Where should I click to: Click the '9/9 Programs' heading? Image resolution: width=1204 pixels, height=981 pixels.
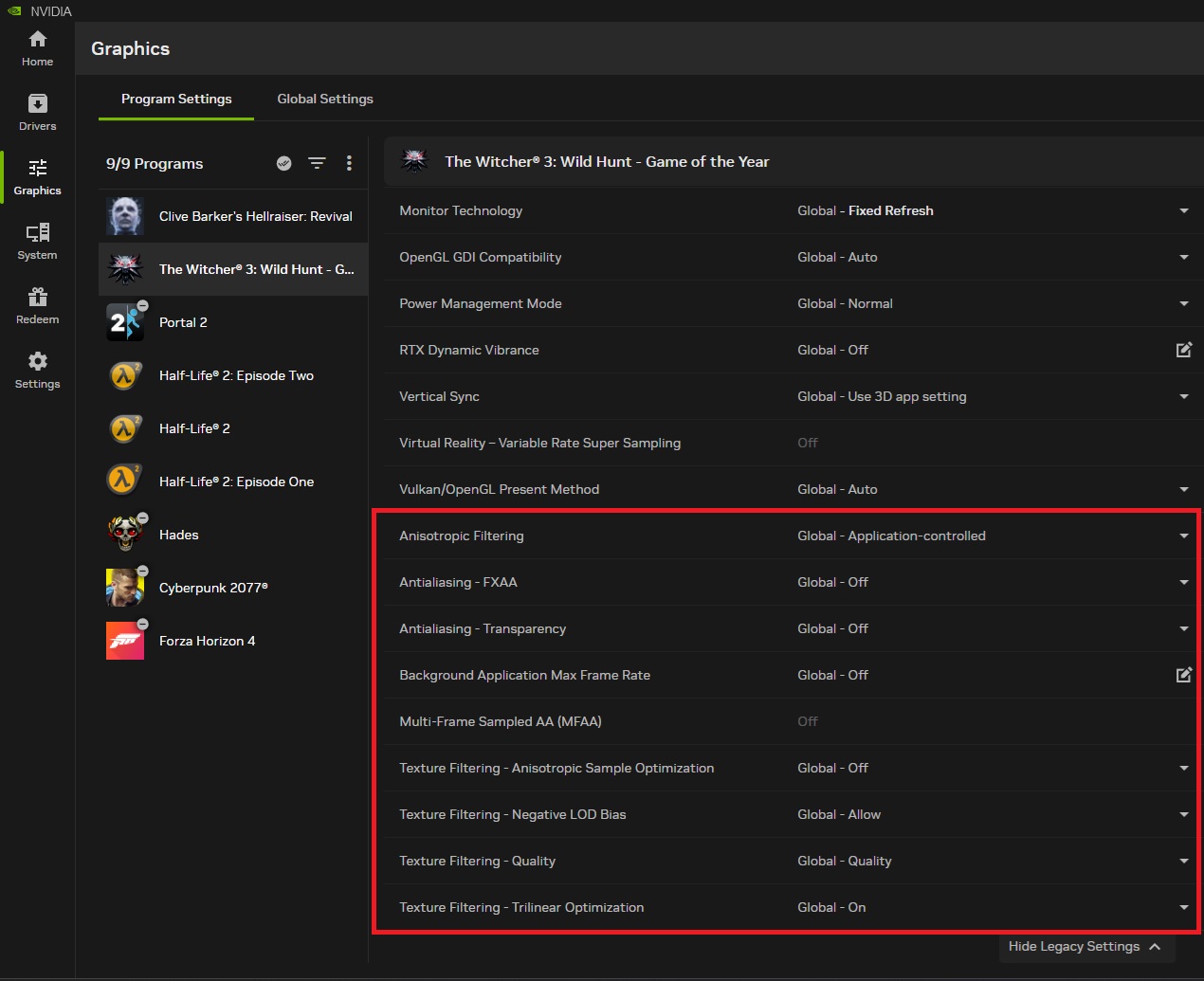[155, 163]
